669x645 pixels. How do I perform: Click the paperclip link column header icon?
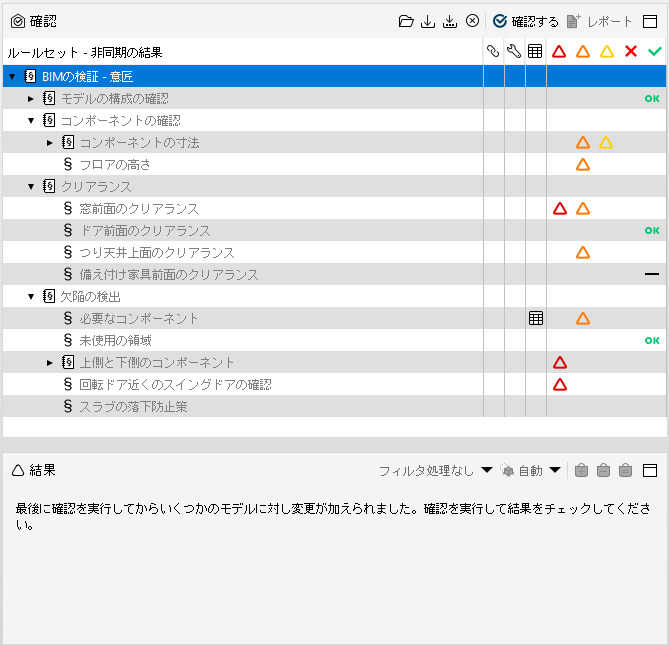(x=493, y=52)
